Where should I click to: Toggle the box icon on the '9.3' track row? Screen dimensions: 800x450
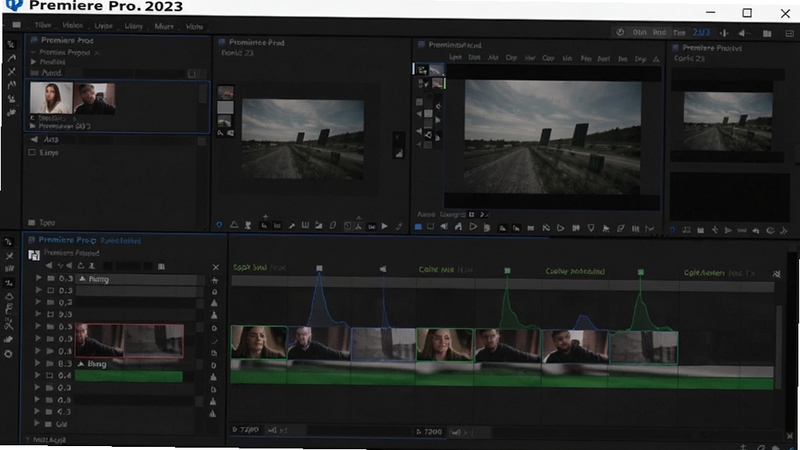pyautogui.click(x=51, y=314)
